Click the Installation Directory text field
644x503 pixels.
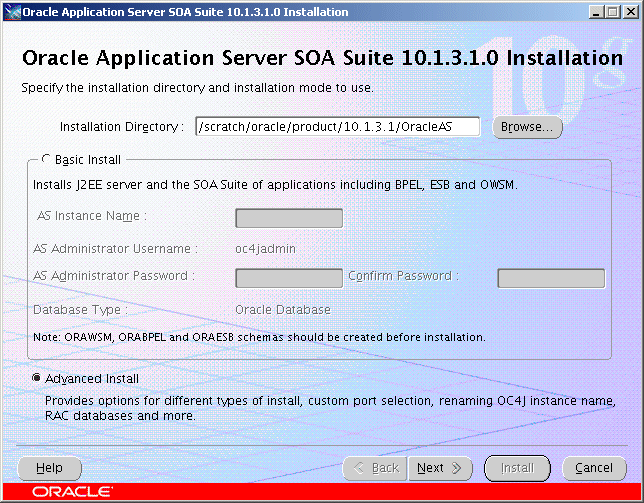[338, 126]
